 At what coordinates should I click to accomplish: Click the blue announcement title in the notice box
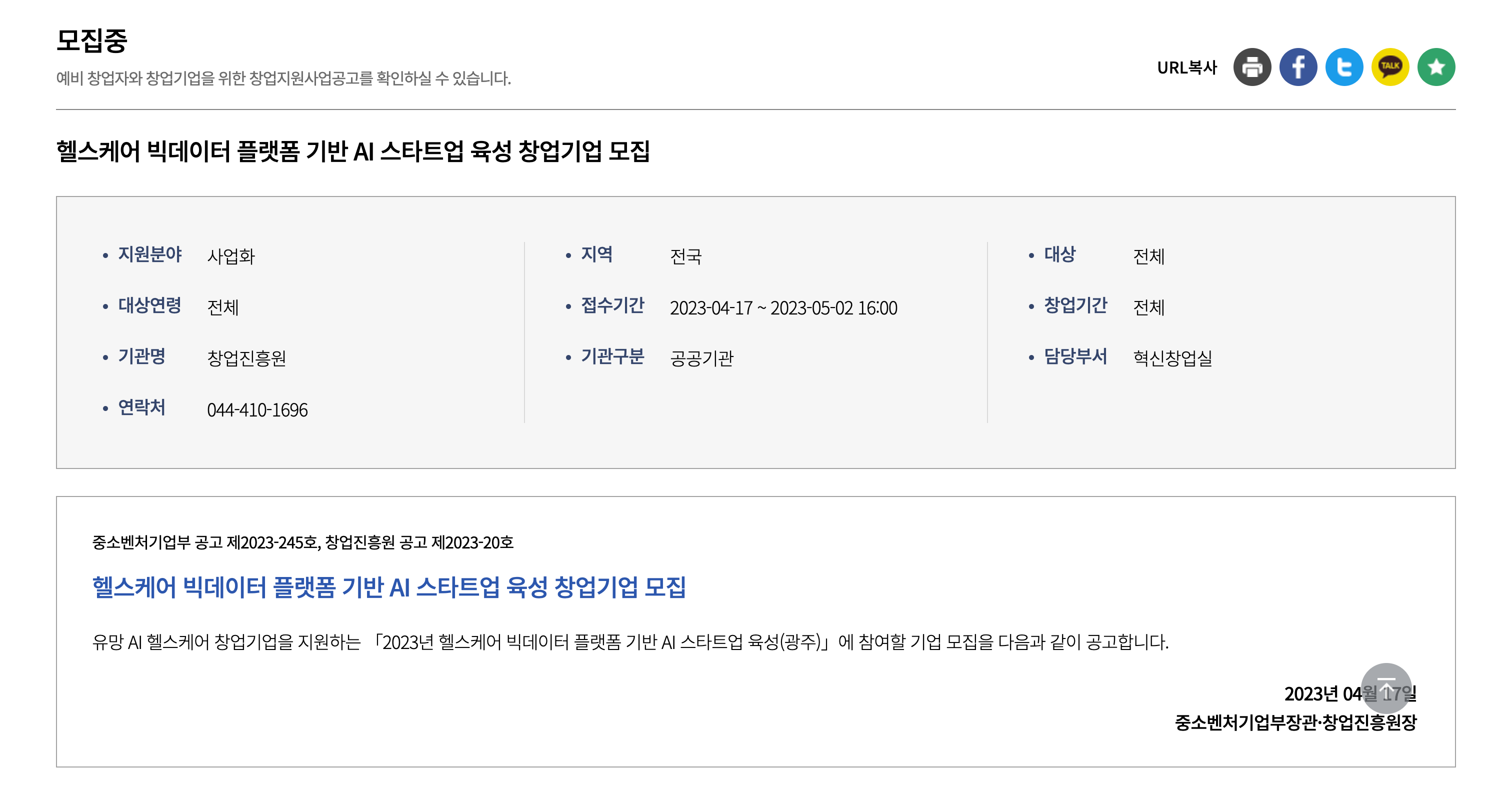[x=389, y=587]
